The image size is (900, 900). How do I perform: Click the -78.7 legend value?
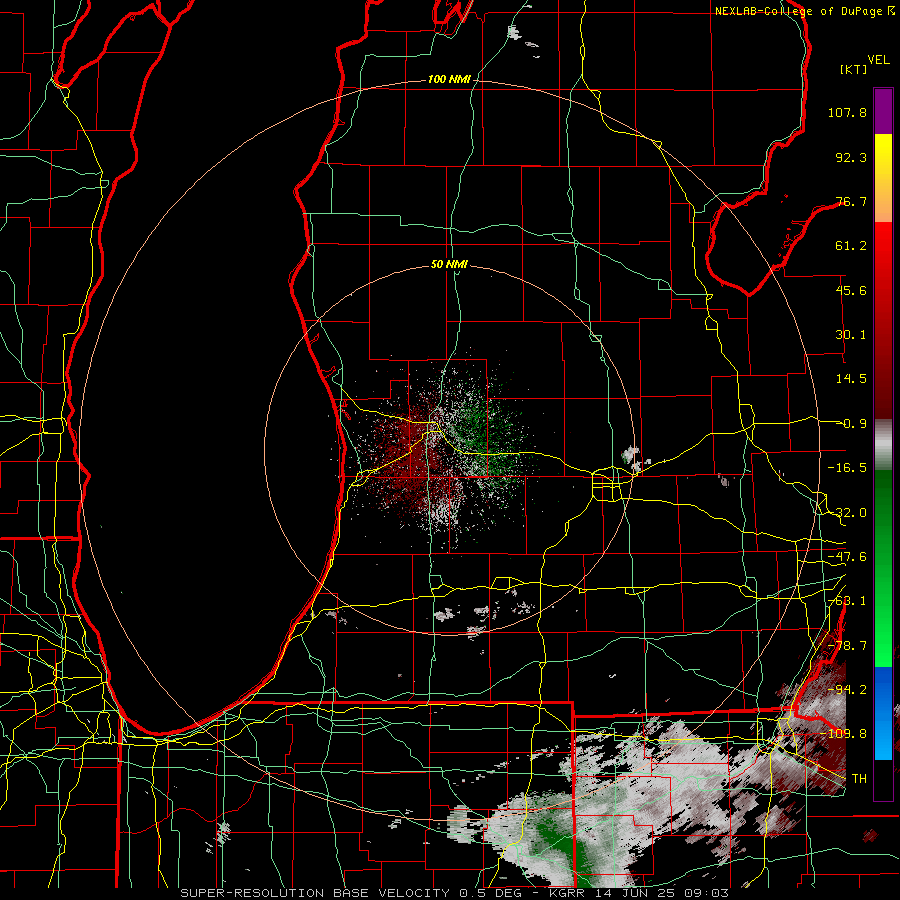[x=847, y=646]
